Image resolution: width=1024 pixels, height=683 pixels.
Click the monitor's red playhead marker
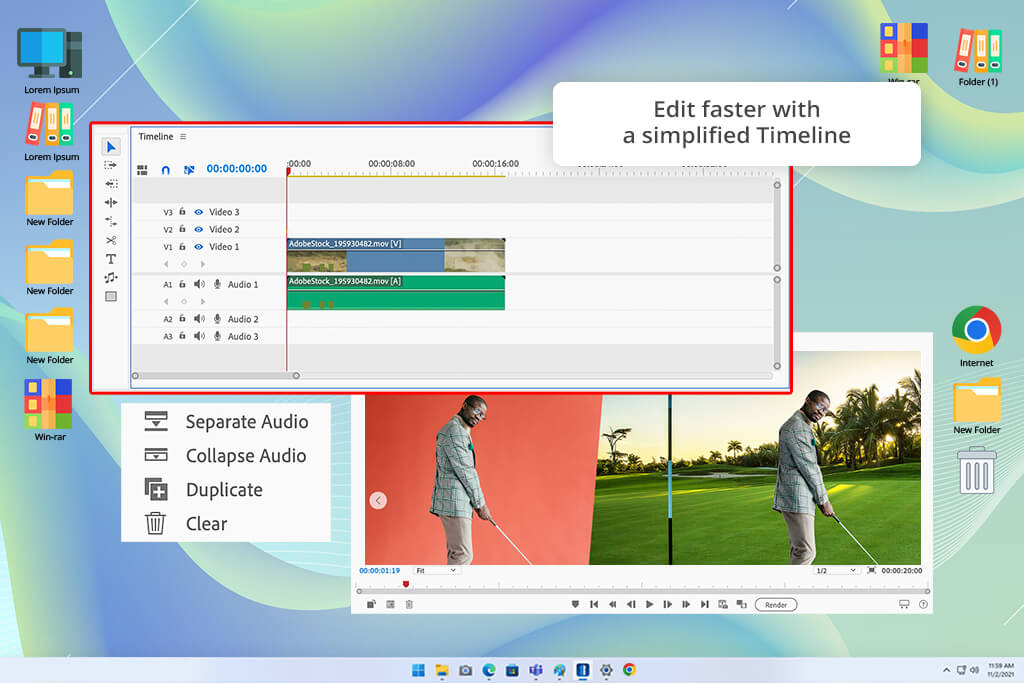click(x=406, y=584)
